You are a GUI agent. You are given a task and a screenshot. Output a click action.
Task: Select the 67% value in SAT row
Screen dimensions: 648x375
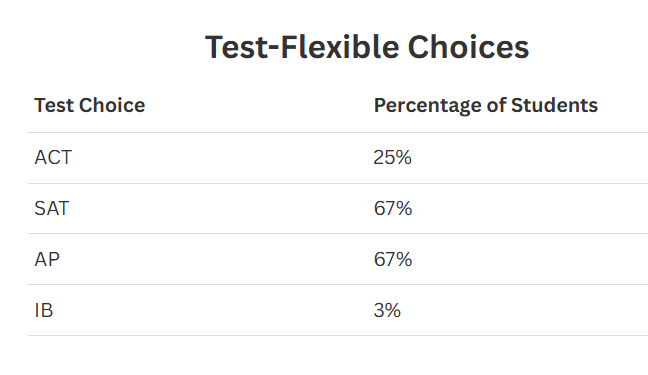tap(393, 208)
